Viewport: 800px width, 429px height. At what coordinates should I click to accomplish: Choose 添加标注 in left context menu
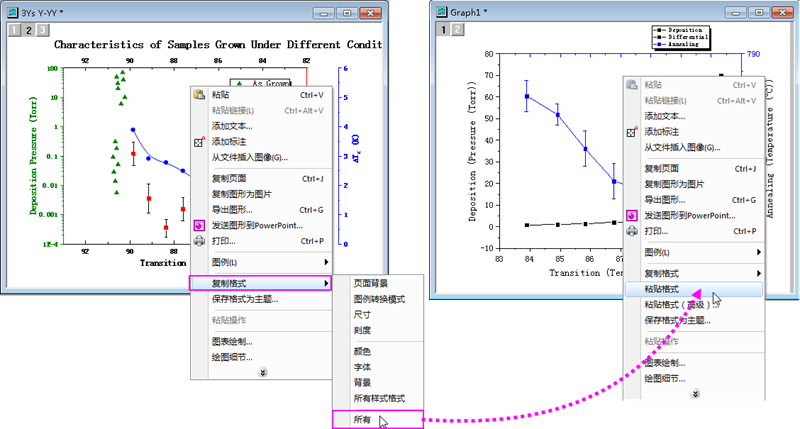click(229, 142)
